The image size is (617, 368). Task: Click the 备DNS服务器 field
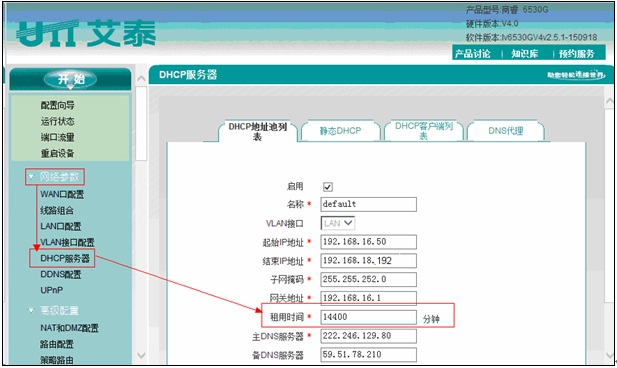point(368,355)
